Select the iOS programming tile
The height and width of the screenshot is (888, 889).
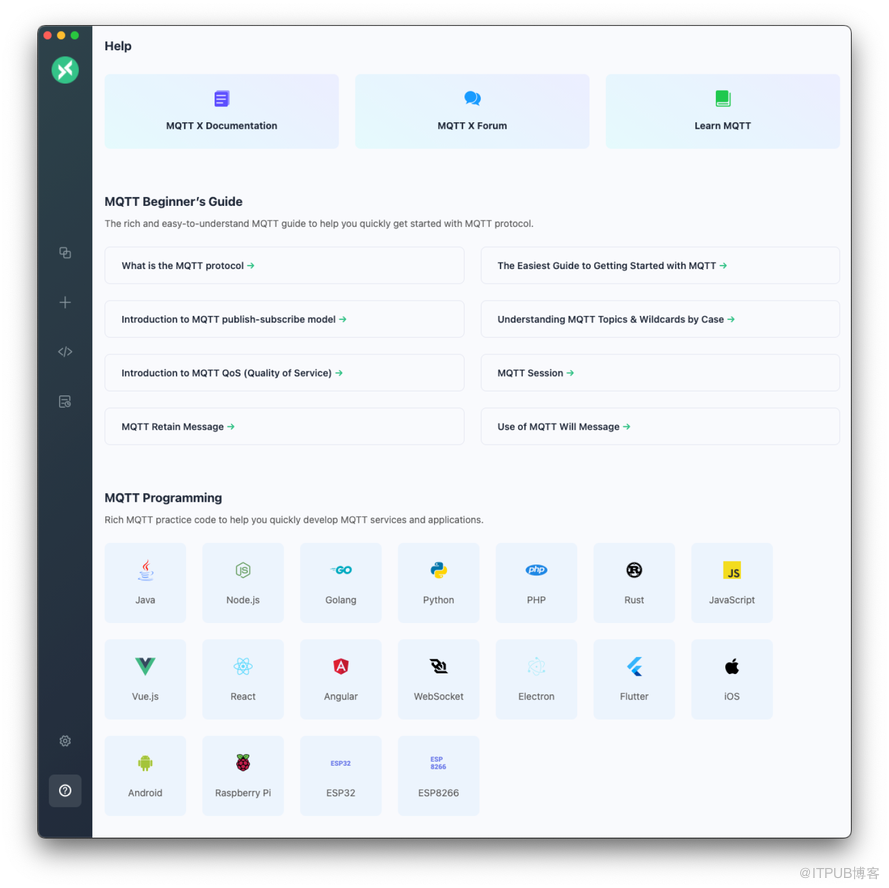[732, 679]
